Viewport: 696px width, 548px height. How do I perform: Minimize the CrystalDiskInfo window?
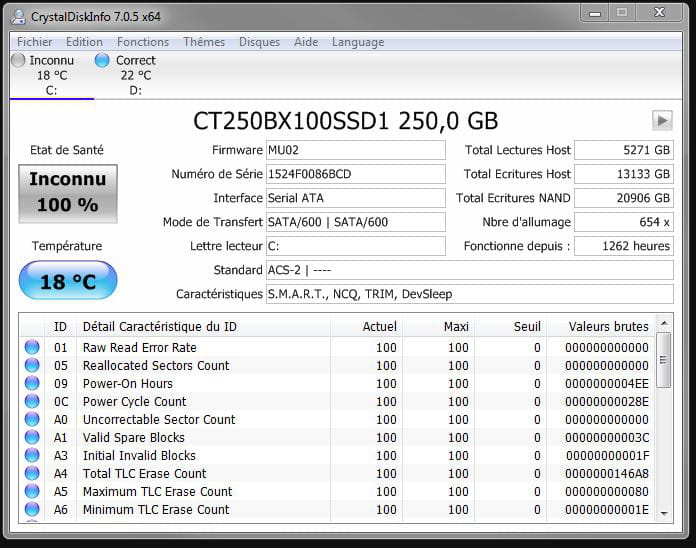[595, 13]
